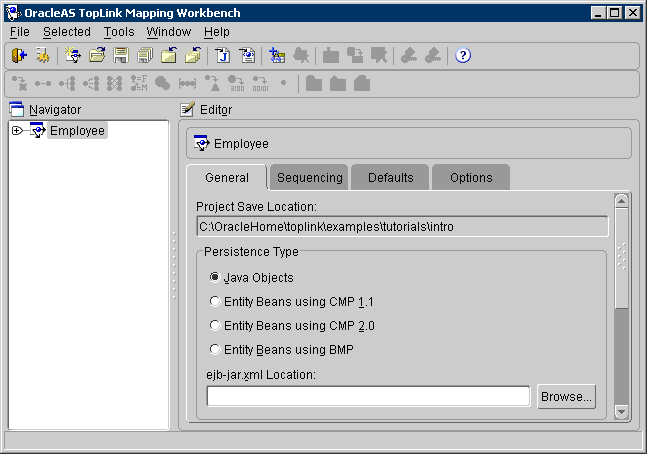Switch to the Sequencing tab

(x=309, y=177)
